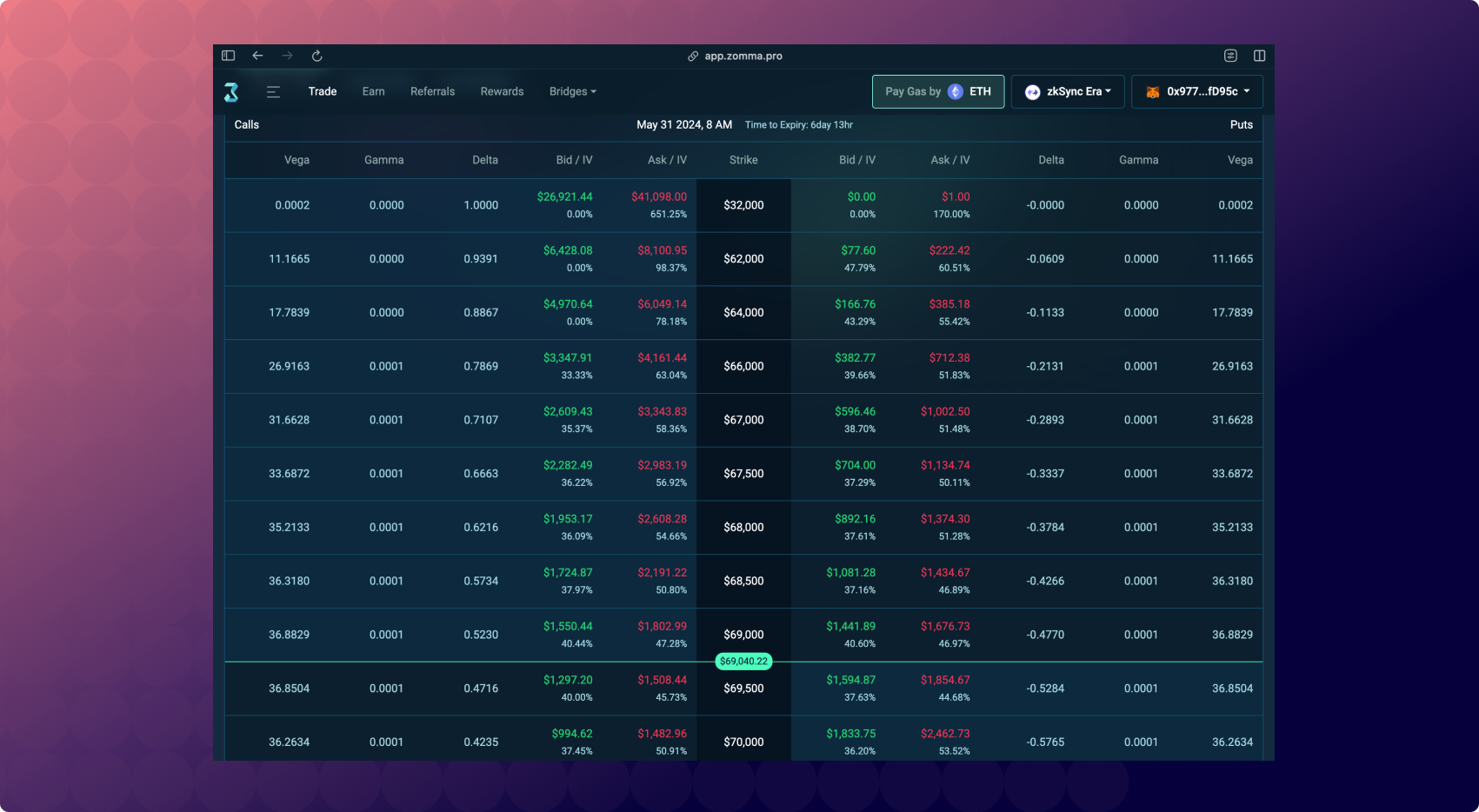Image resolution: width=1479 pixels, height=812 pixels.
Task: Click the split-view icon at top right
Action: [x=1259, y=56]
